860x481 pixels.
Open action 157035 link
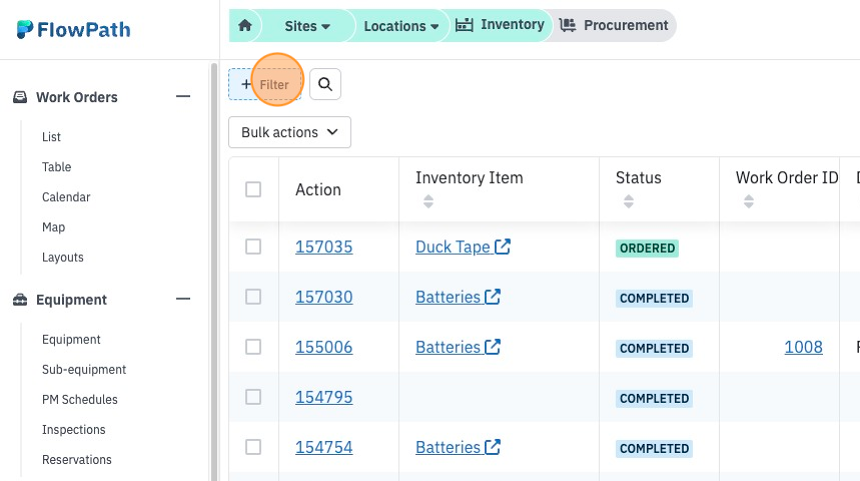click(324, 247)
